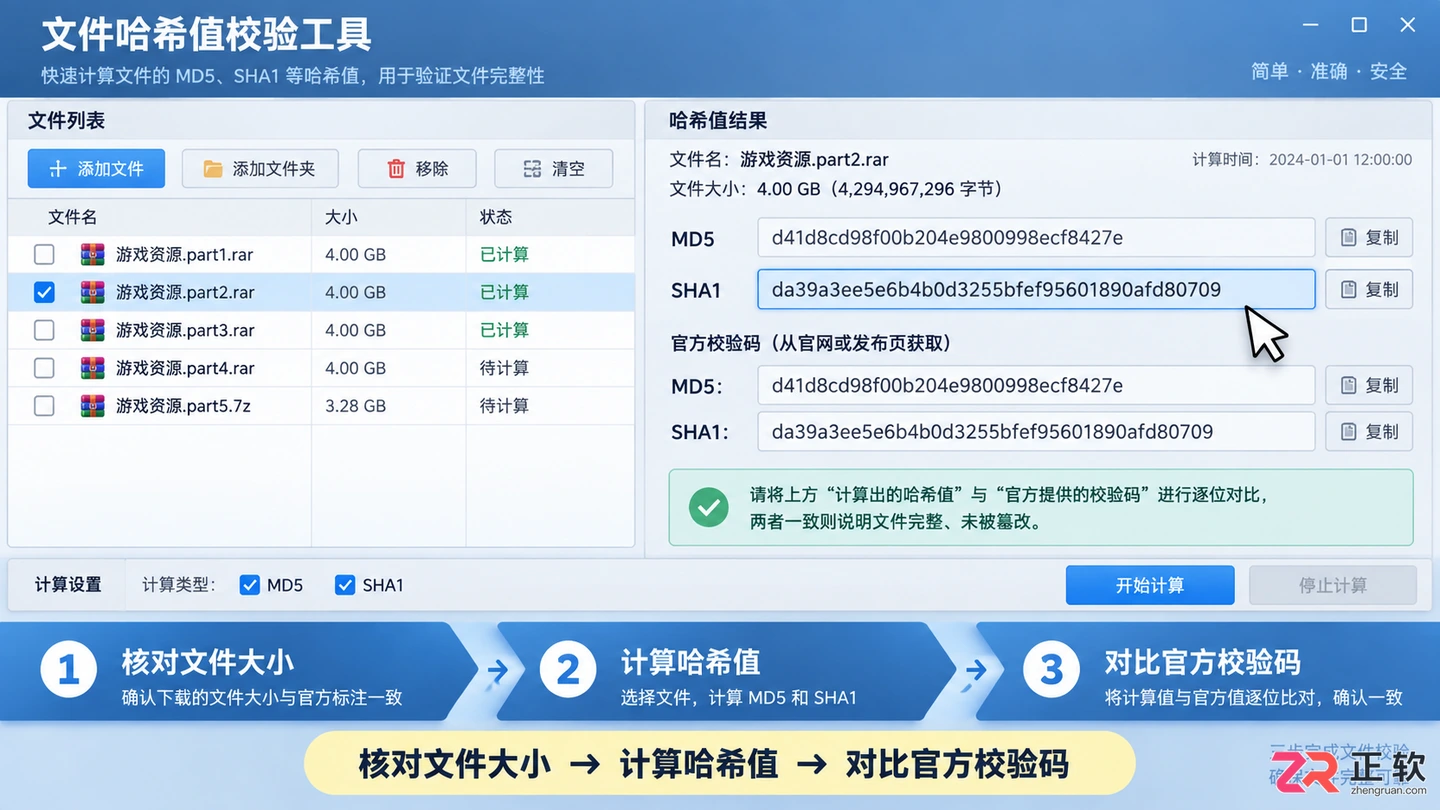Copy the calculated SHA1 value

coord(1369,289)
